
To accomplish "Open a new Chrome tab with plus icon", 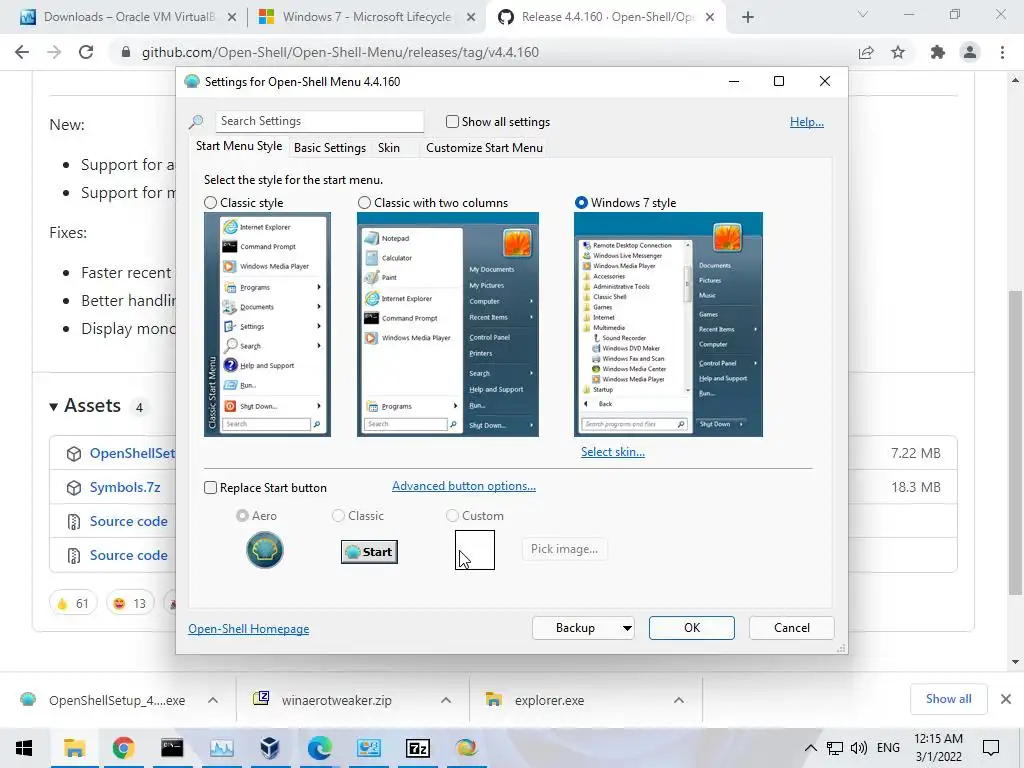I will [x=748, y=17].
